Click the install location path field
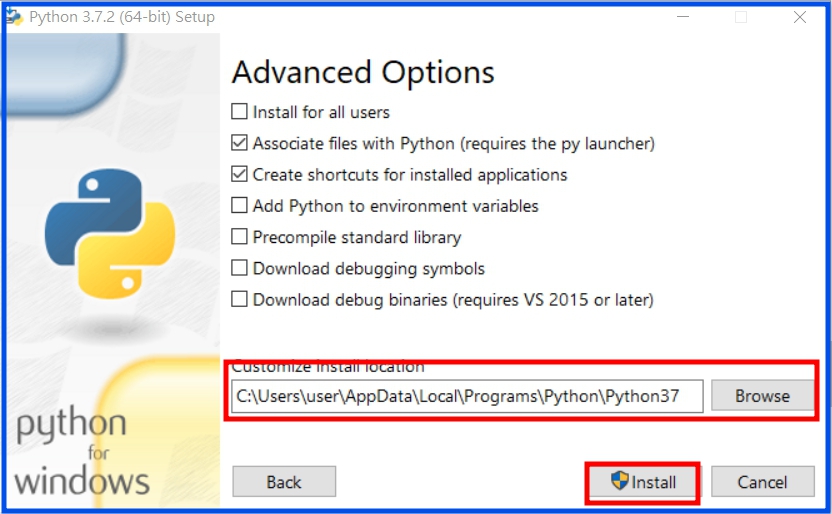832x514 pixels. (467, 396)
